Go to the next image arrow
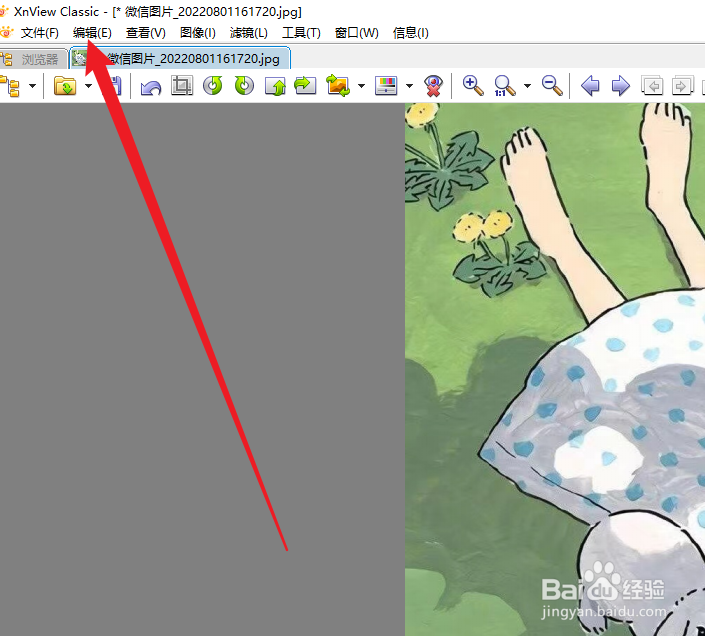This screenshot has height=636, width=705. (x=620, y=85)
